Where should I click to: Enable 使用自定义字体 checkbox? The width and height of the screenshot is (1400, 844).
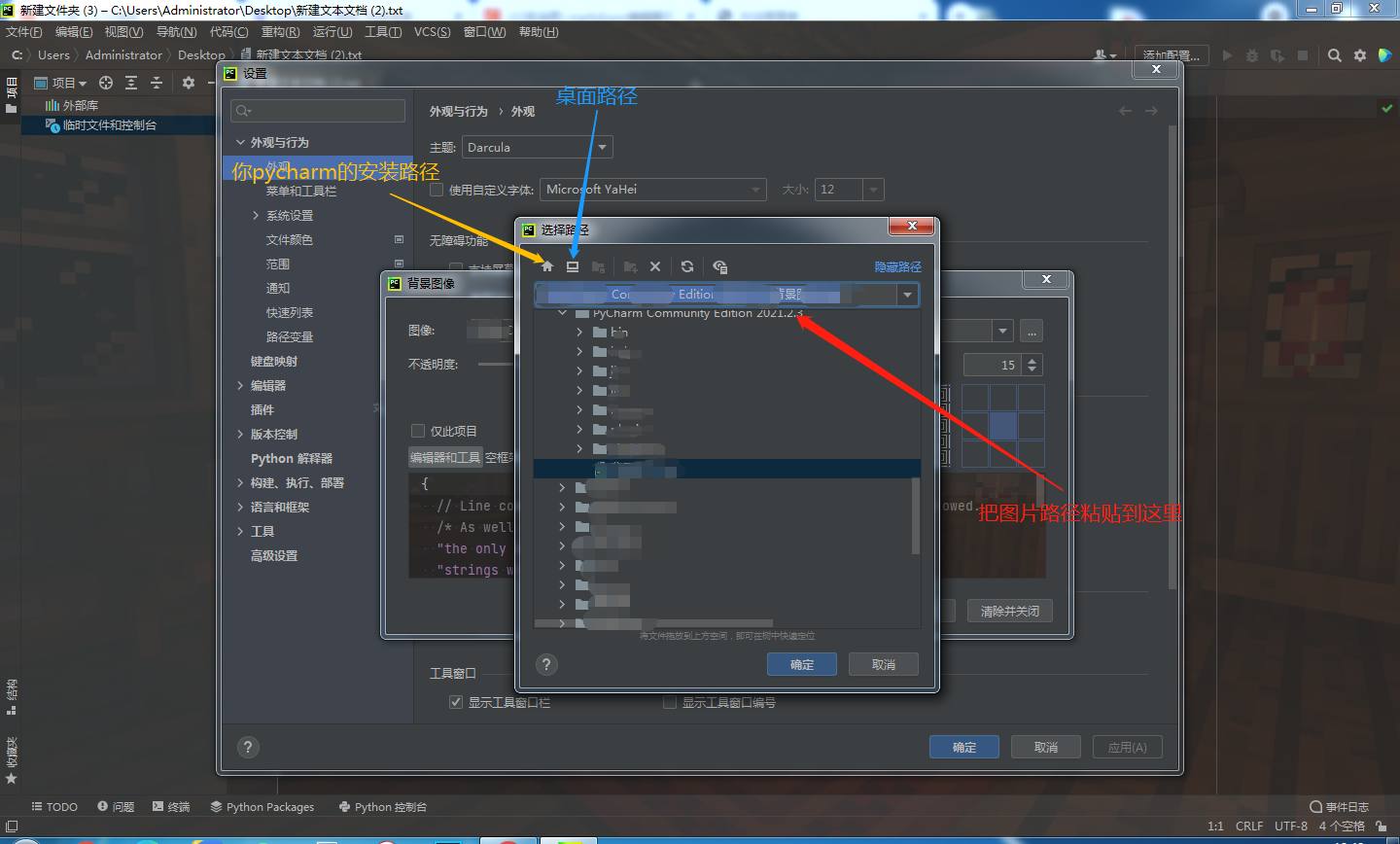click(x=437, y=190)
